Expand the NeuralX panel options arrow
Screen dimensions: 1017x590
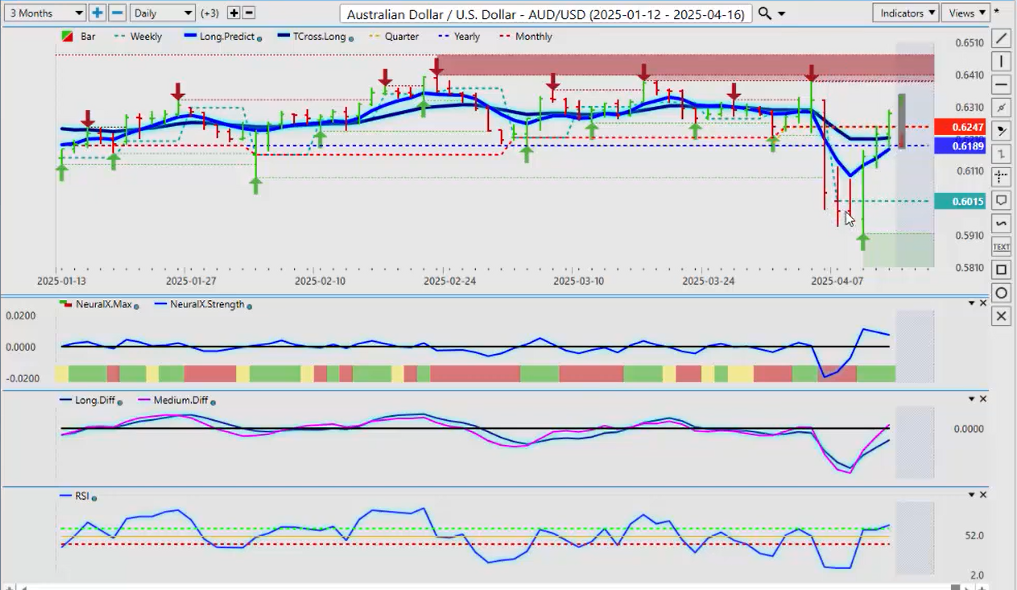[x=970, y=303]
